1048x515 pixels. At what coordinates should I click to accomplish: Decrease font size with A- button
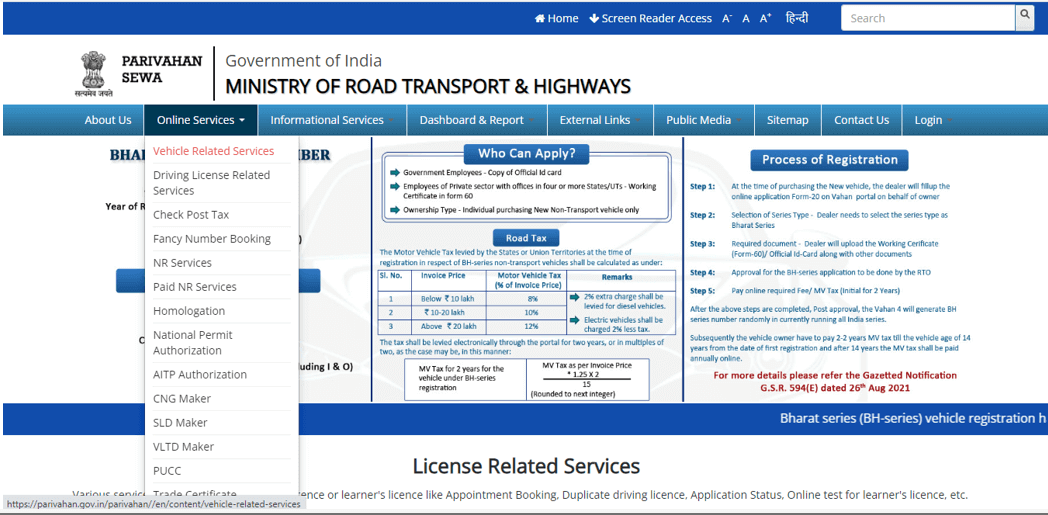point(727,19)
